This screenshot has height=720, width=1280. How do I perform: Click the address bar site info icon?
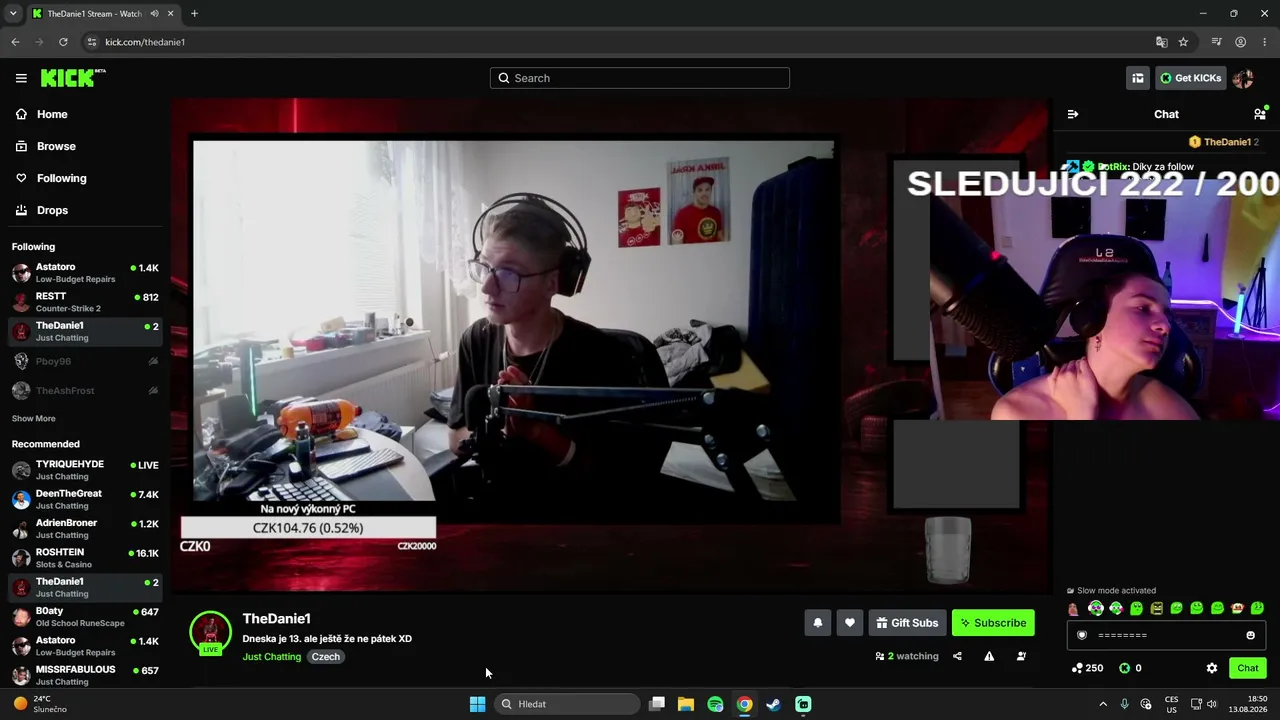(x=91, y=42)
